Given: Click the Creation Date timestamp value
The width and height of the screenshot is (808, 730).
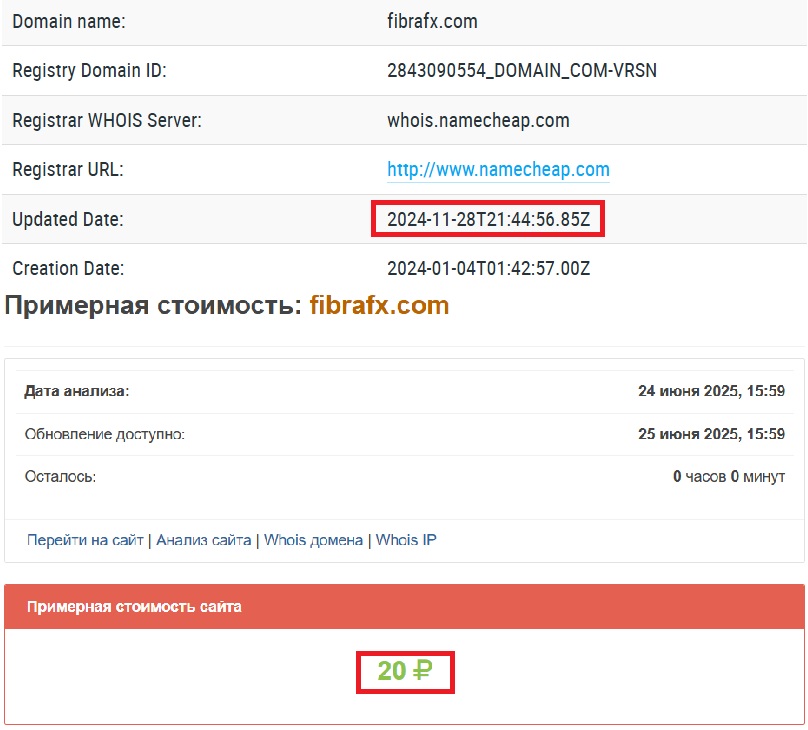Looking at the screenshot, I should [x=488, y=268].
